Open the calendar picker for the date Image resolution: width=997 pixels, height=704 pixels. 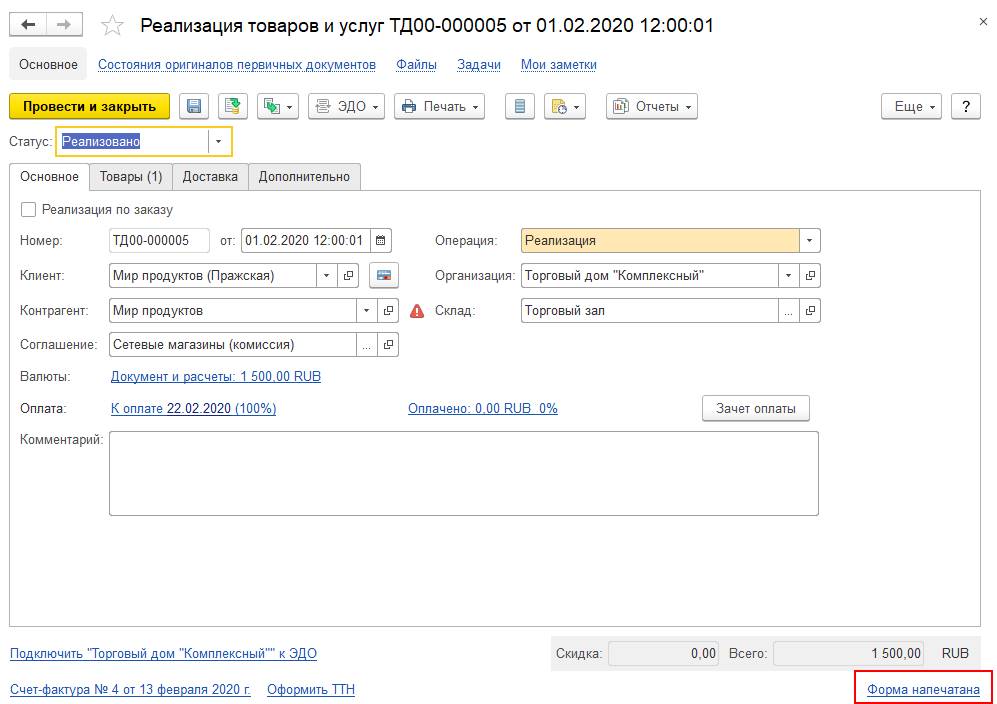click(x=380, y=240)
